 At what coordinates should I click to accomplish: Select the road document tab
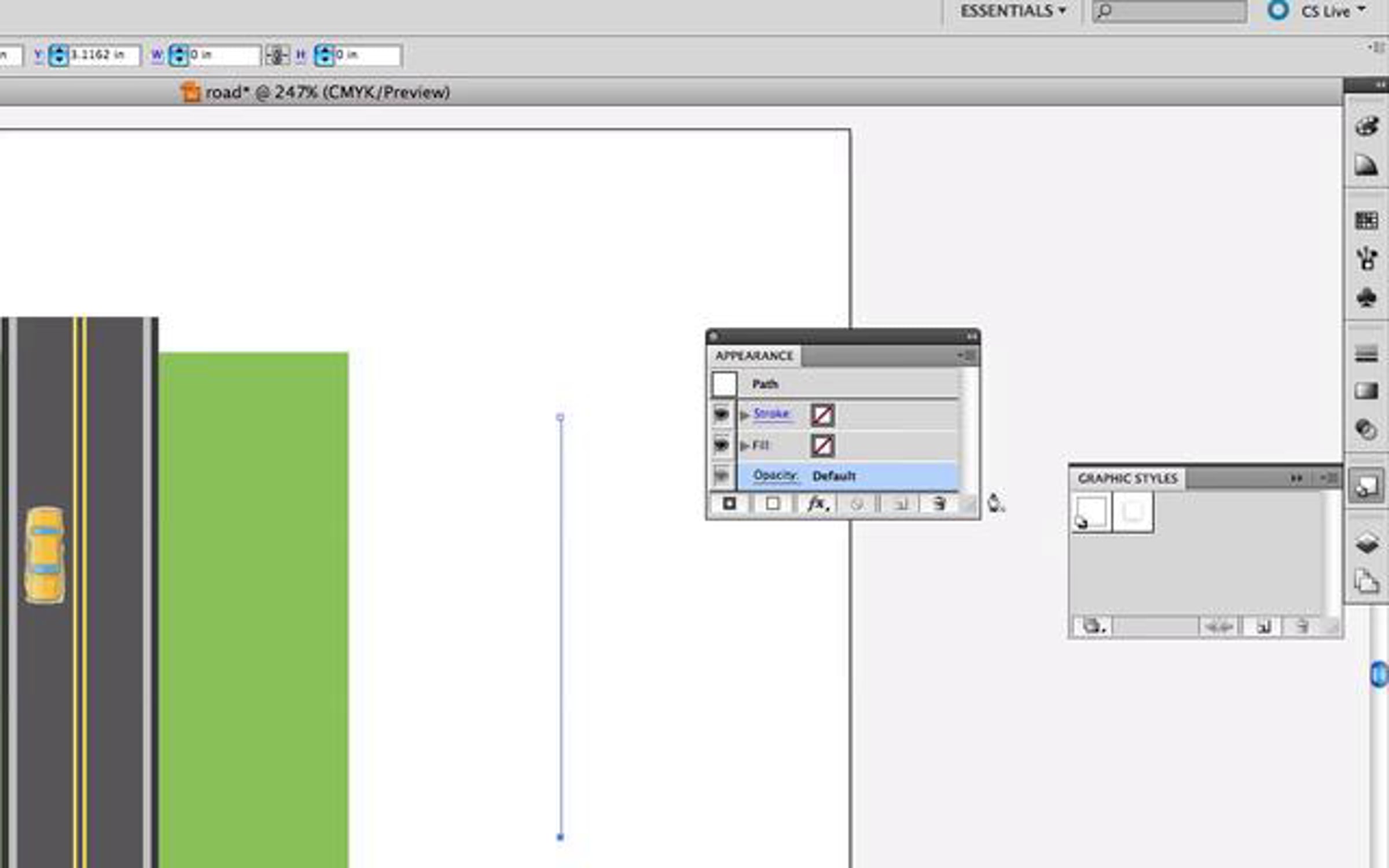click(x=315, y=92)
